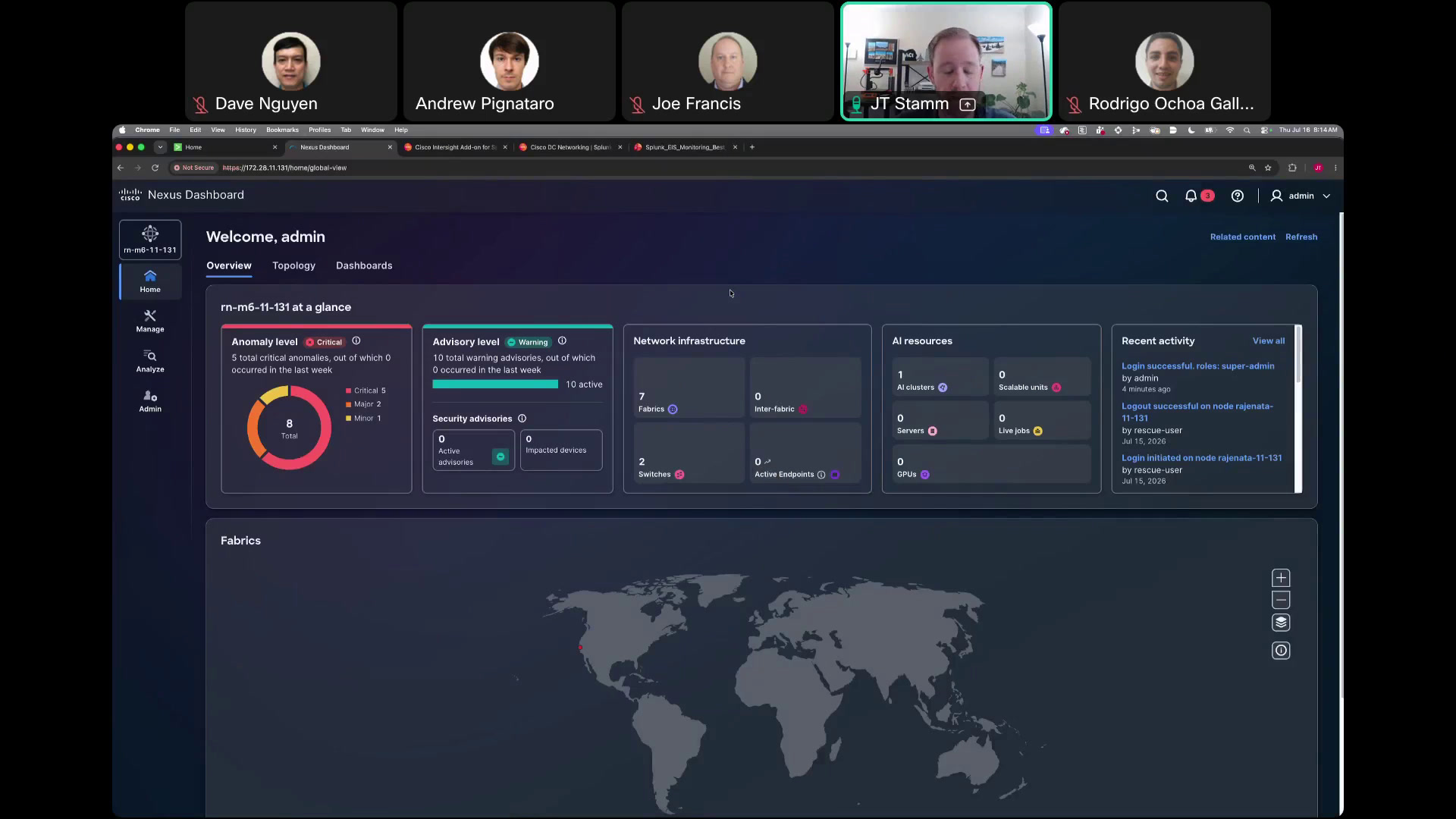Open the 0 Active advisories box
The height and width of the screenshot is (819, 1456).
pos(473,450)
